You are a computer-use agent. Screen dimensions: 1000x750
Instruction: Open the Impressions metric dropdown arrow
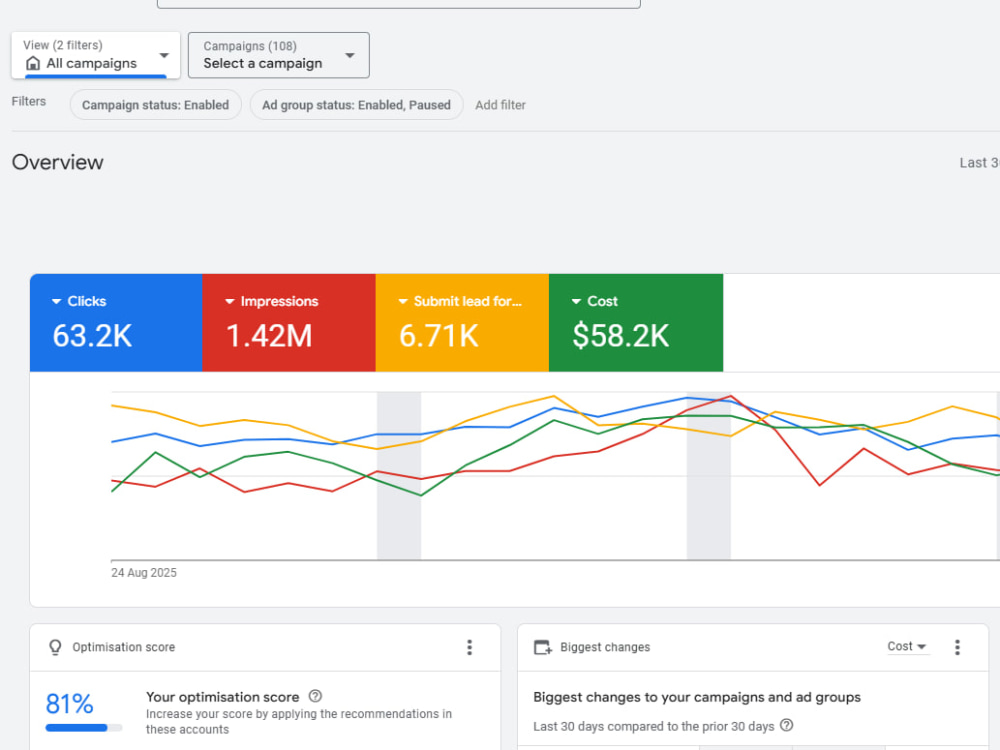[x=230, y=301]
